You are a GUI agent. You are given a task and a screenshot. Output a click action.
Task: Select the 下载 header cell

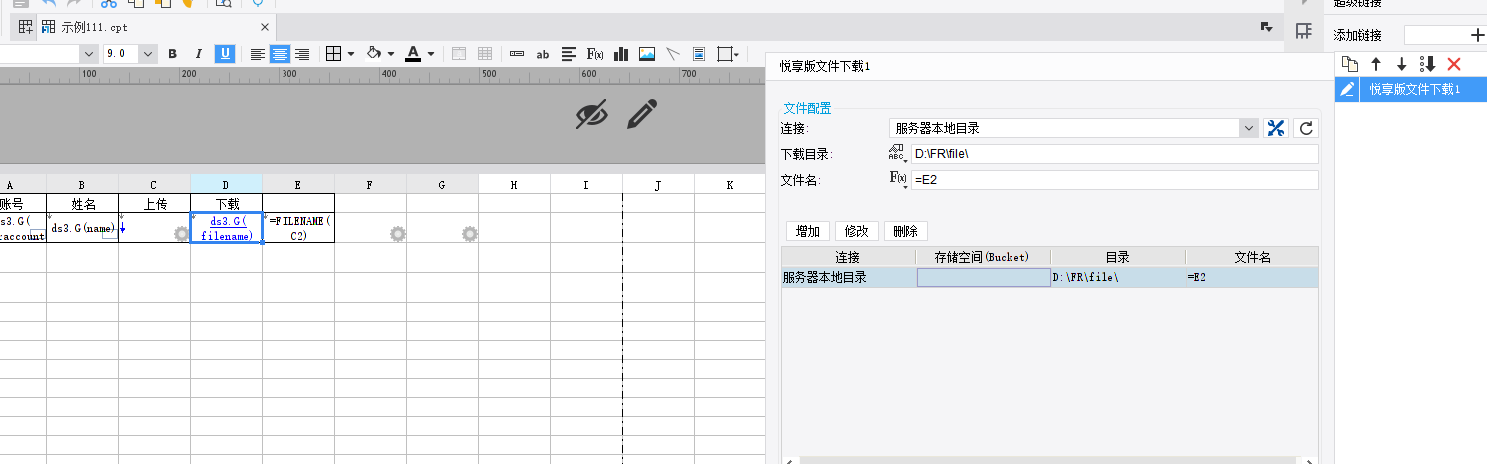pos(226,203)
